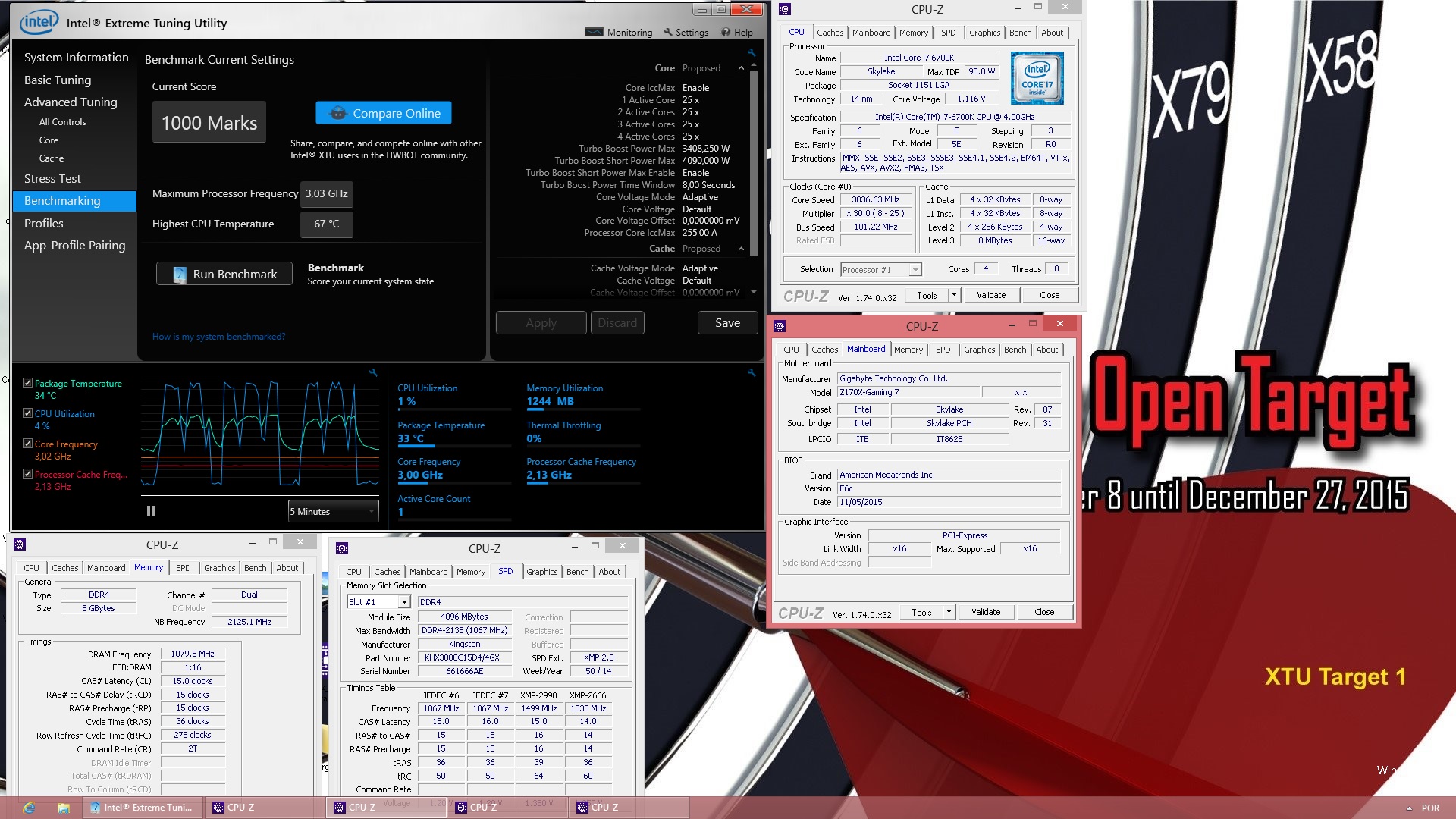Click the Cores count field in CPU-Z
The image size is (1456, 819).
pyautogui.click(x=986, y=269)
